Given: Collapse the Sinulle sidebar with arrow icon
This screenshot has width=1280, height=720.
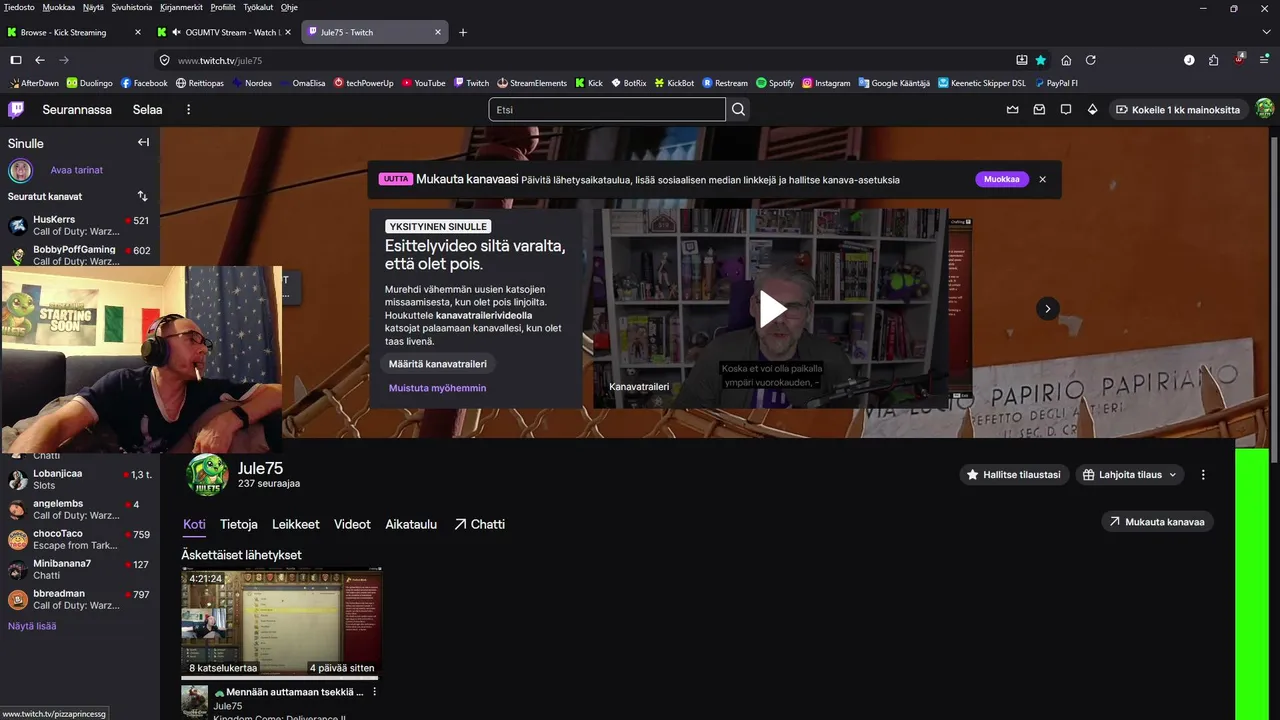Looking at the screenshot, I should 143,142.
